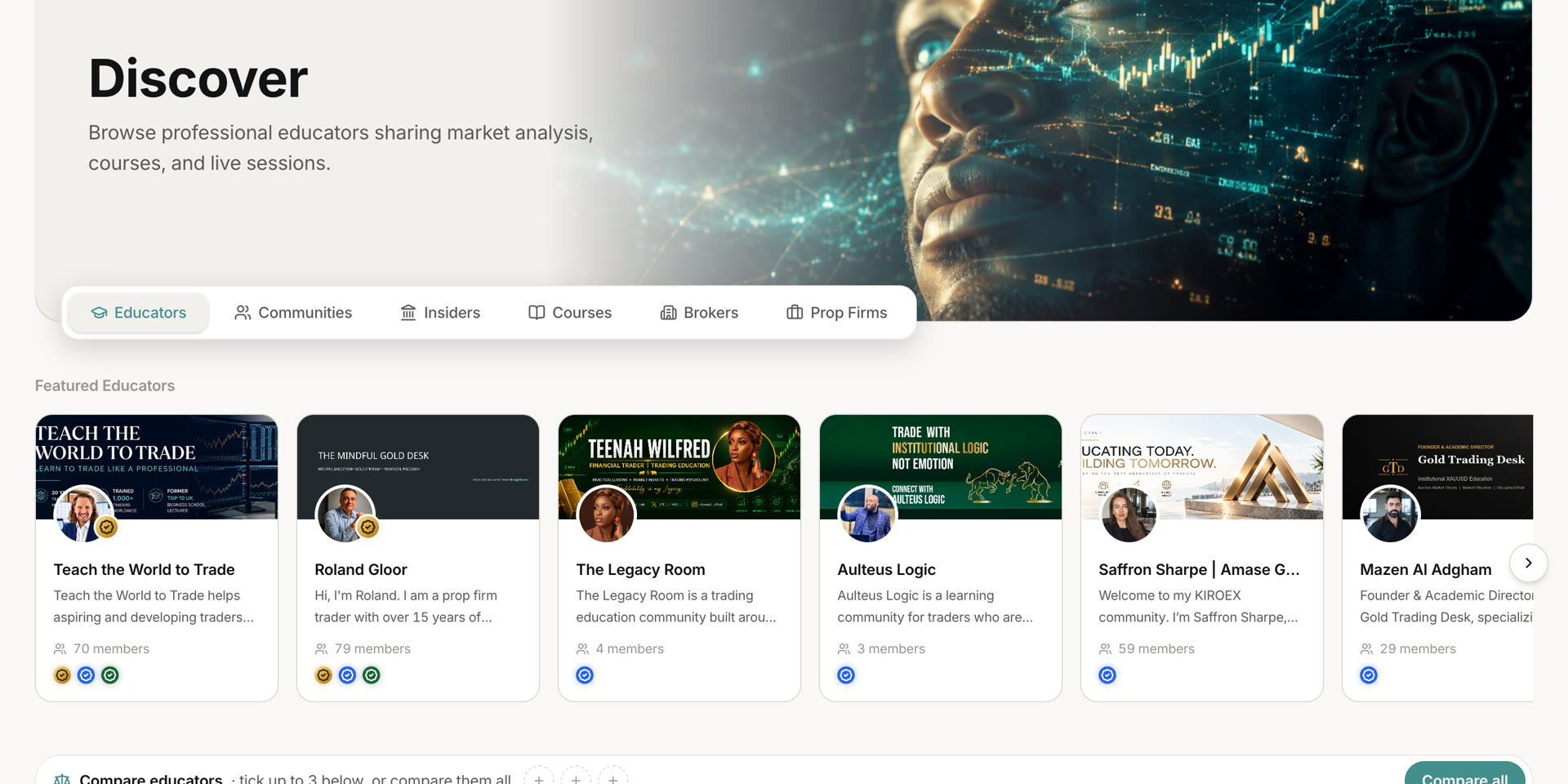Click green badge on Teach the World card
1568x784 pixels.
(110, 675)
